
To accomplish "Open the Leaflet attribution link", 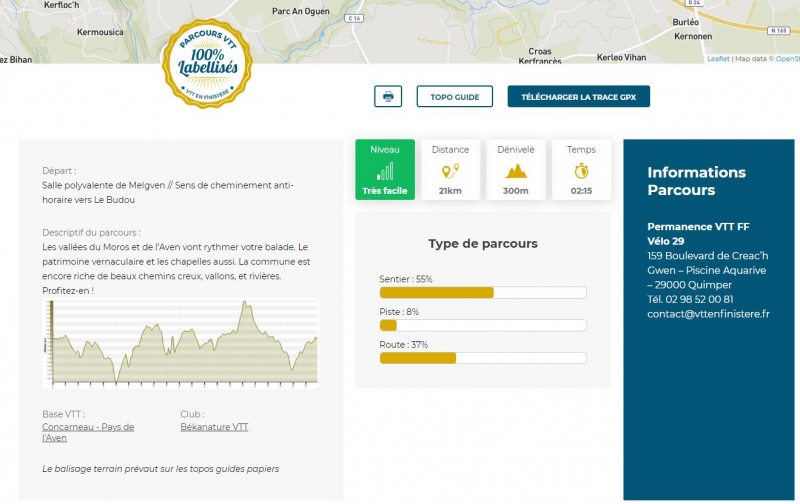I will pos(718,59).
